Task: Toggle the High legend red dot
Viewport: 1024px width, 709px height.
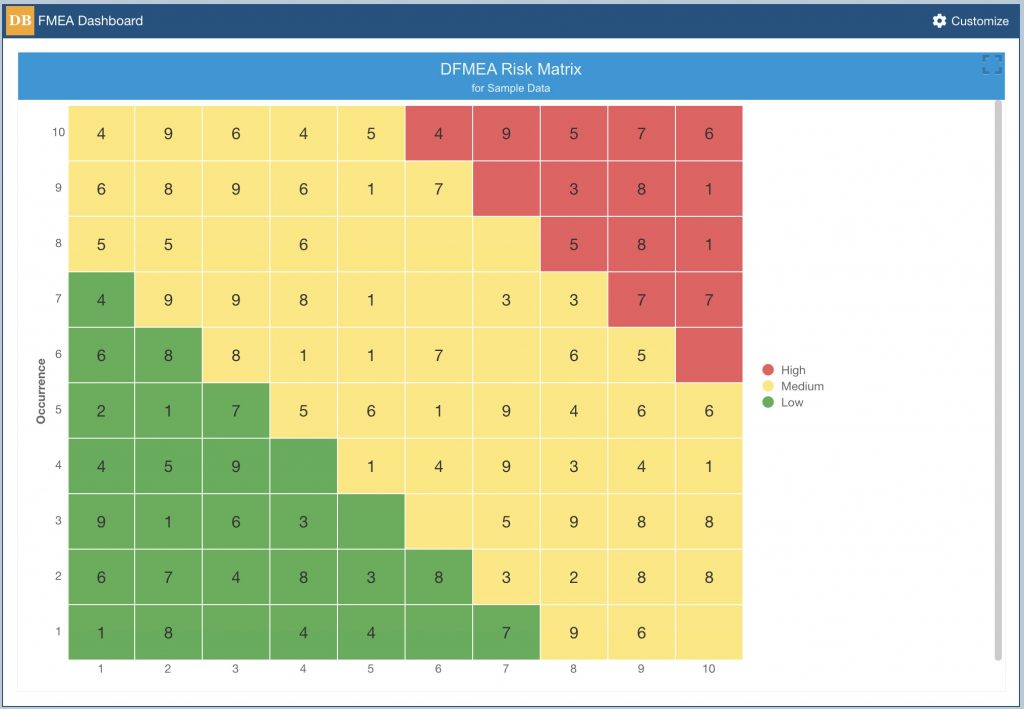Action: pos(768,370)
